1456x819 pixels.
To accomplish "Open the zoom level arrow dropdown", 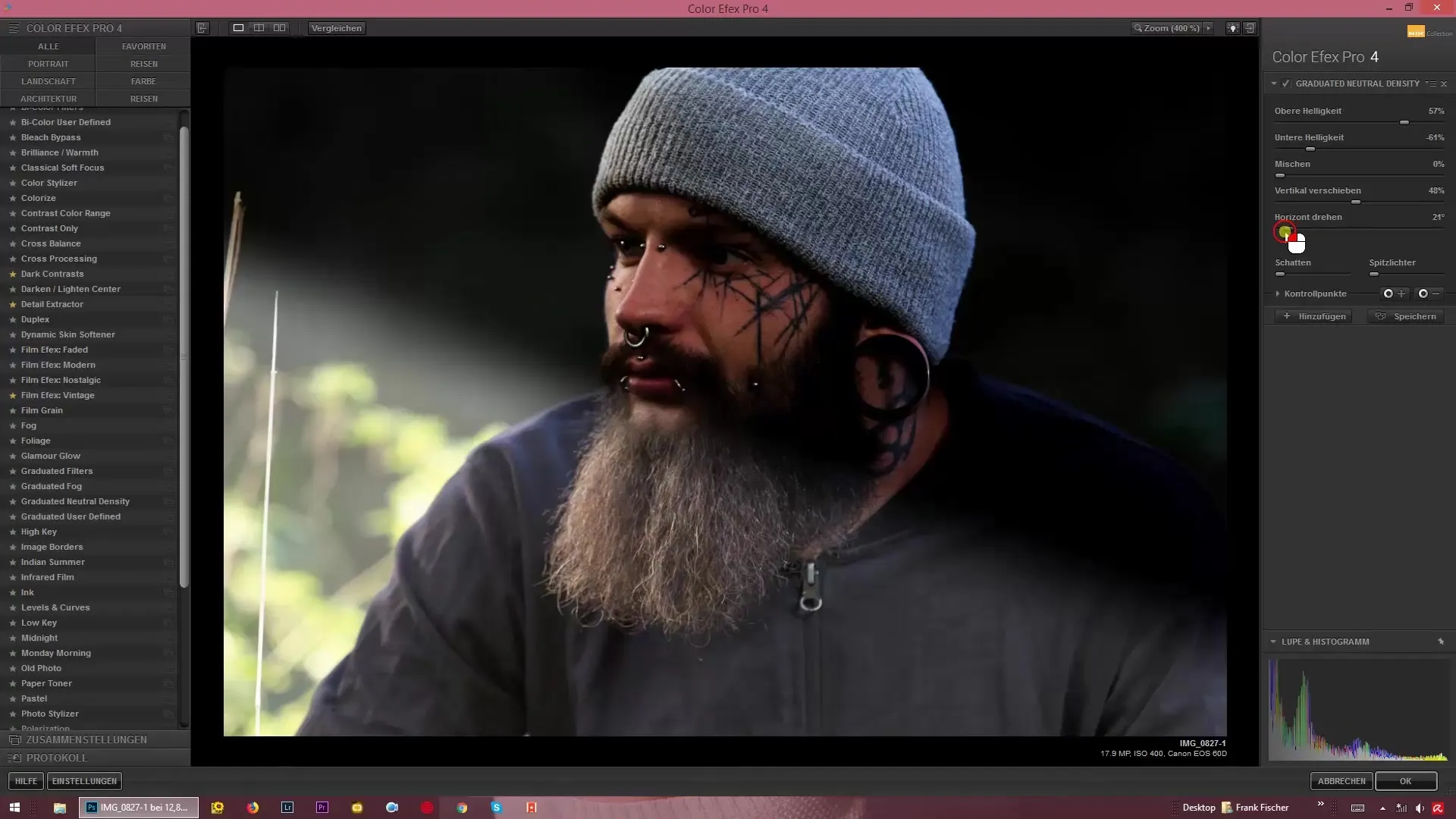I will tap(1209, 28).
